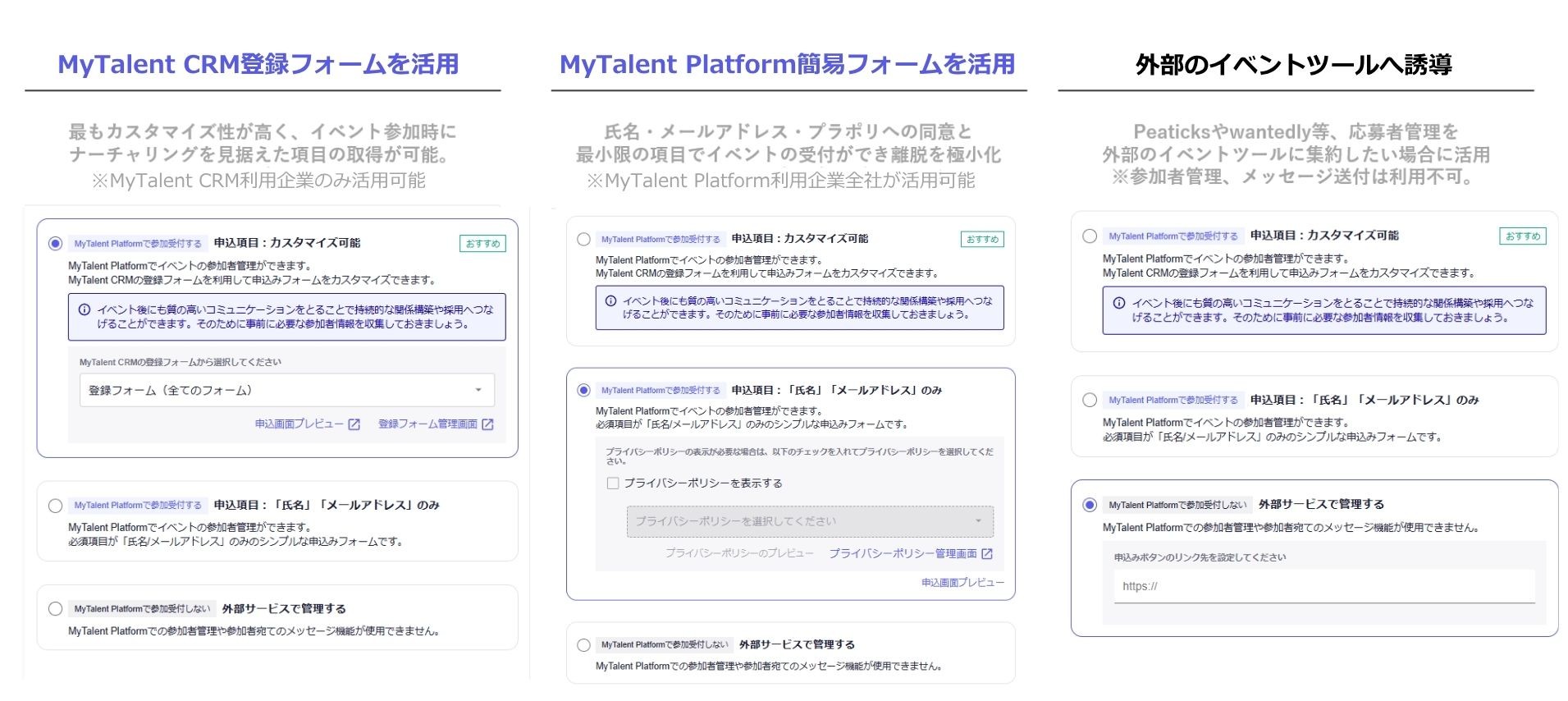Expand the プライバシーポリシーを選択してください dropdown

pos(809,521)
